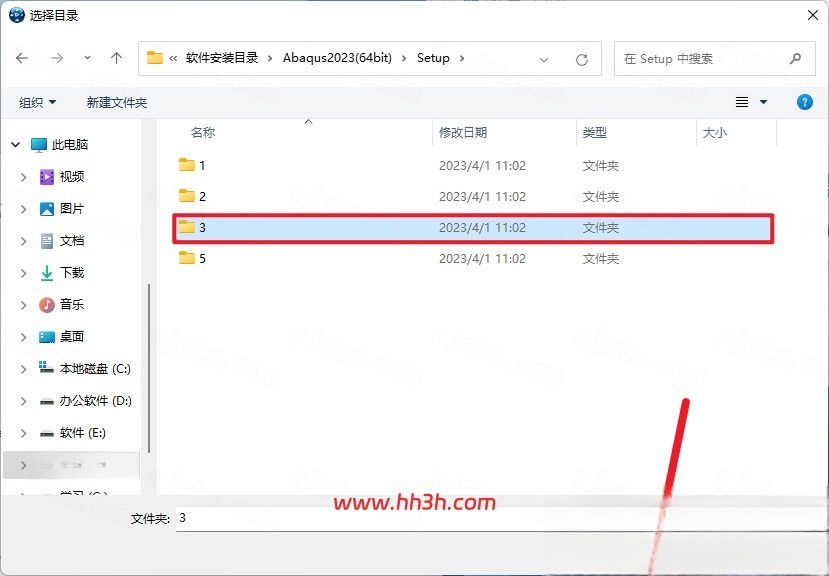Screen dimensions: 829x576
Task: Open the help question mark icon
Action: [805, 102]
